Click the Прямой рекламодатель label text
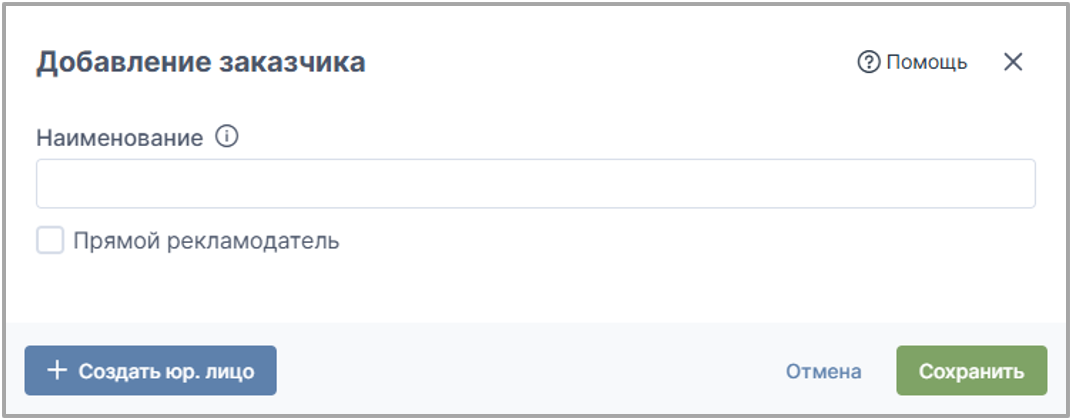 [206, 241]
